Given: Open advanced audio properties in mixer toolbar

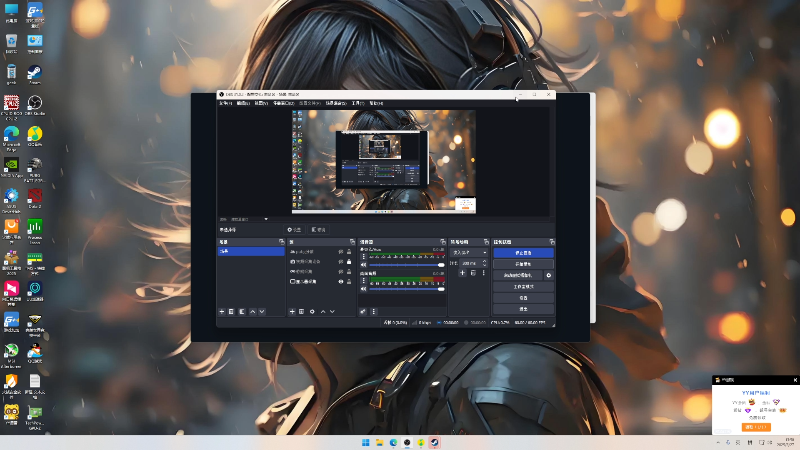Looking at the screenshot, I should pyautogui.click(x=363, y=311).
